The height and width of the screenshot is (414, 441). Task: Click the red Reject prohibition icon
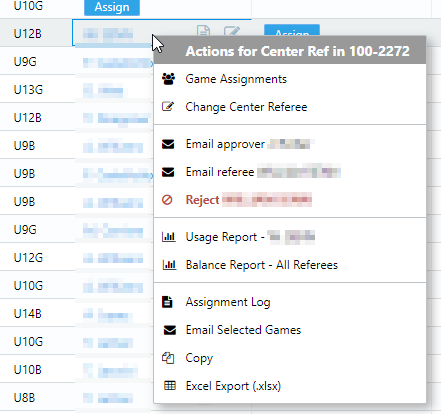pyautogui.click(x=167, y=200)
